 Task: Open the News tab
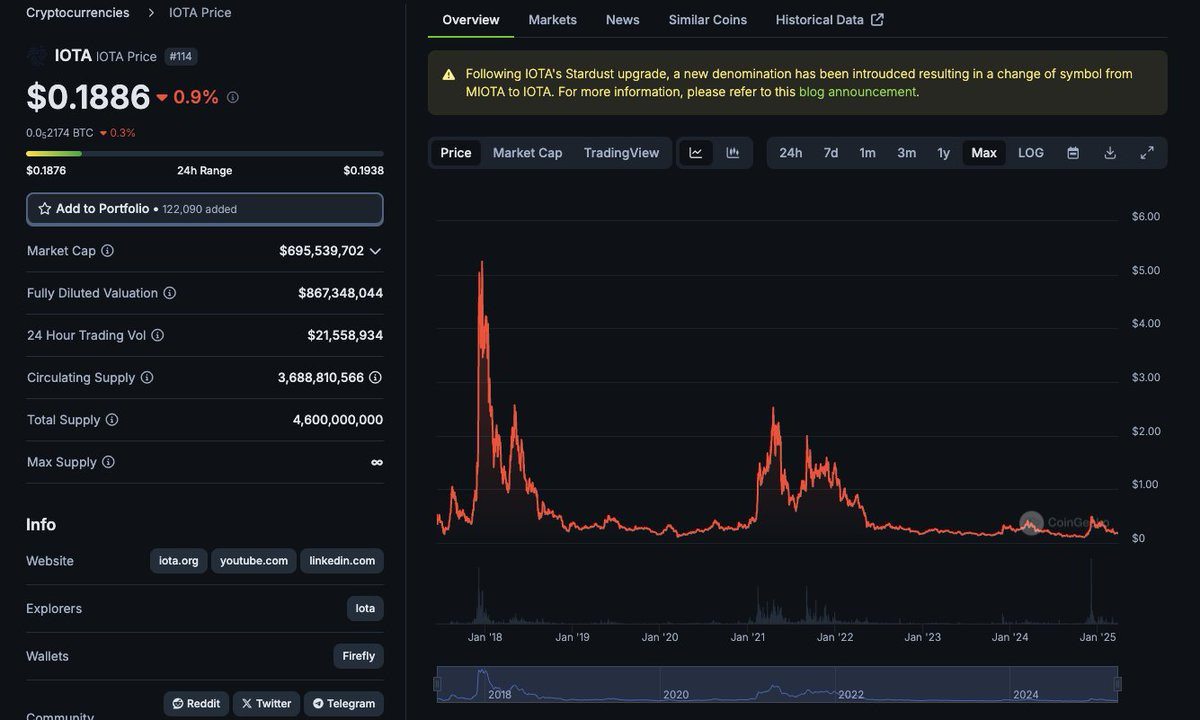click(623, 20)
